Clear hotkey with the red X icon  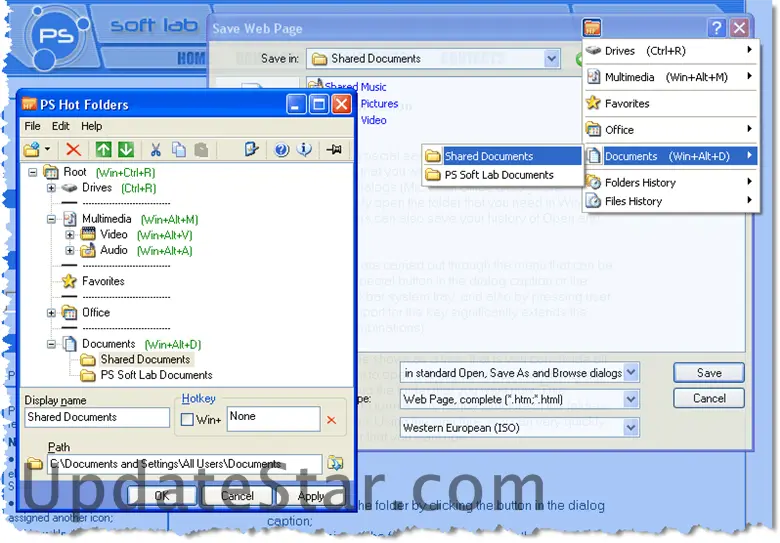pyautogui.click(x=331, y=421)
